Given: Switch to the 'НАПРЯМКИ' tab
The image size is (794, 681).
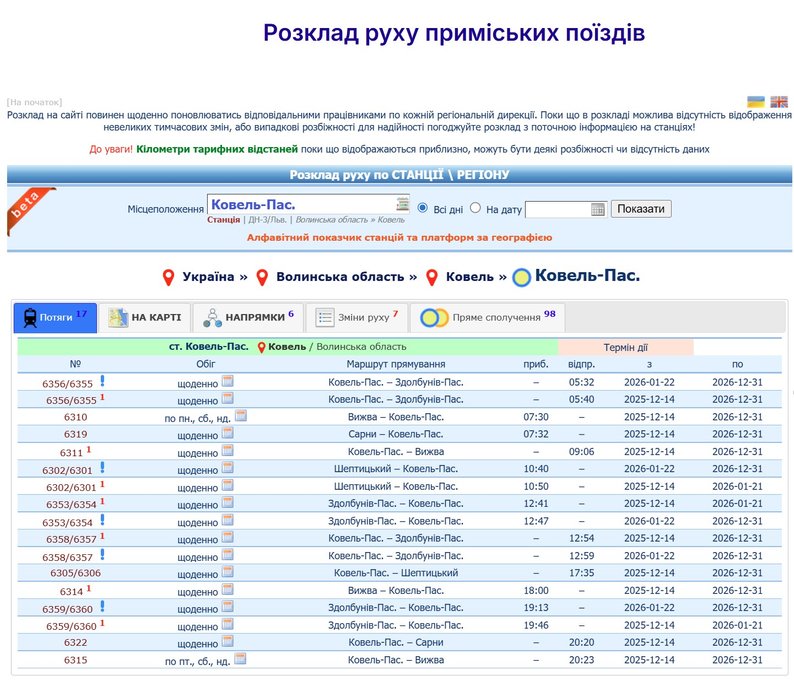Looking at the screenshot, I should pos(248,318).
